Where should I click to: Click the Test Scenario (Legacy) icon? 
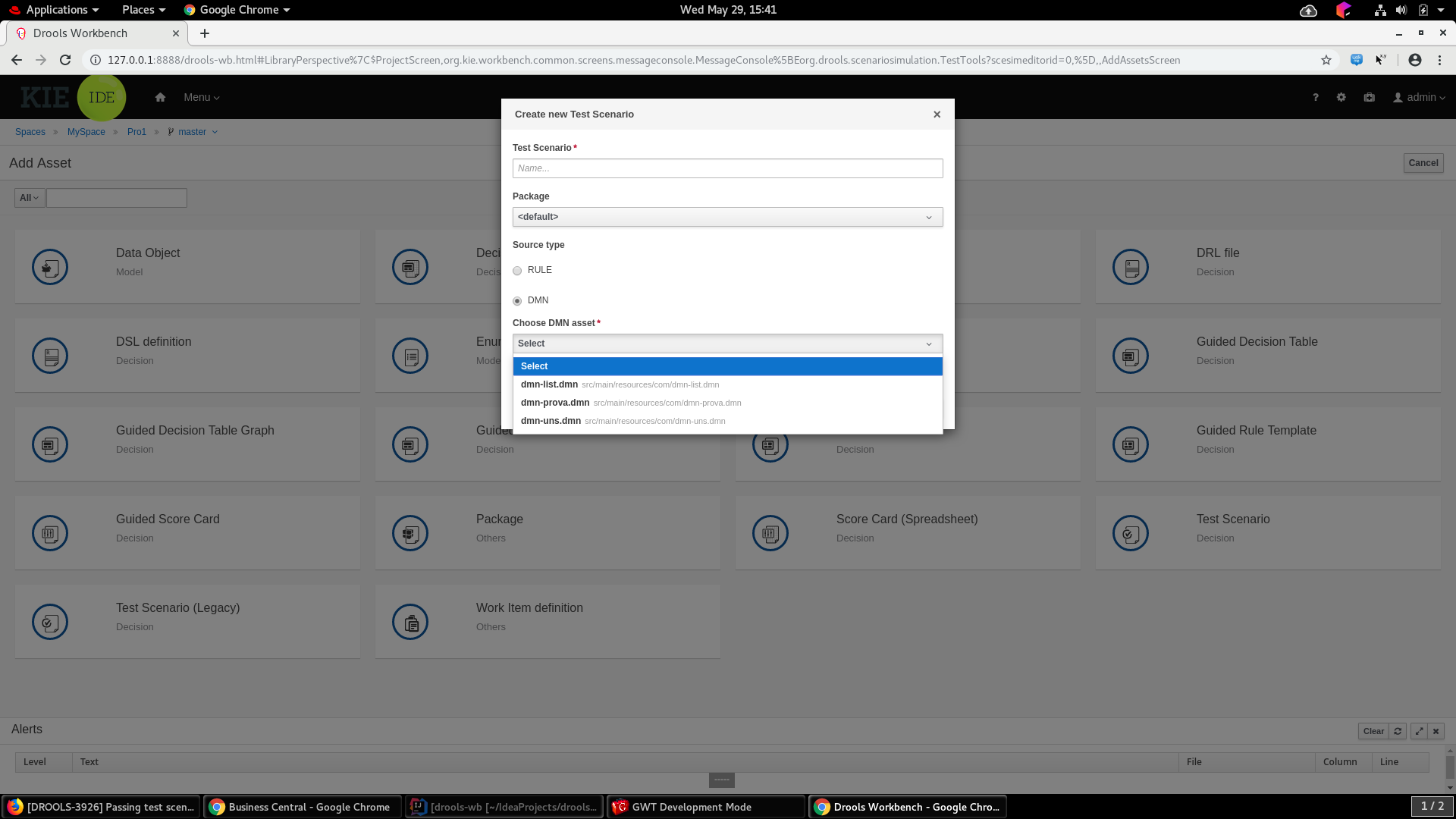(50, 622)
